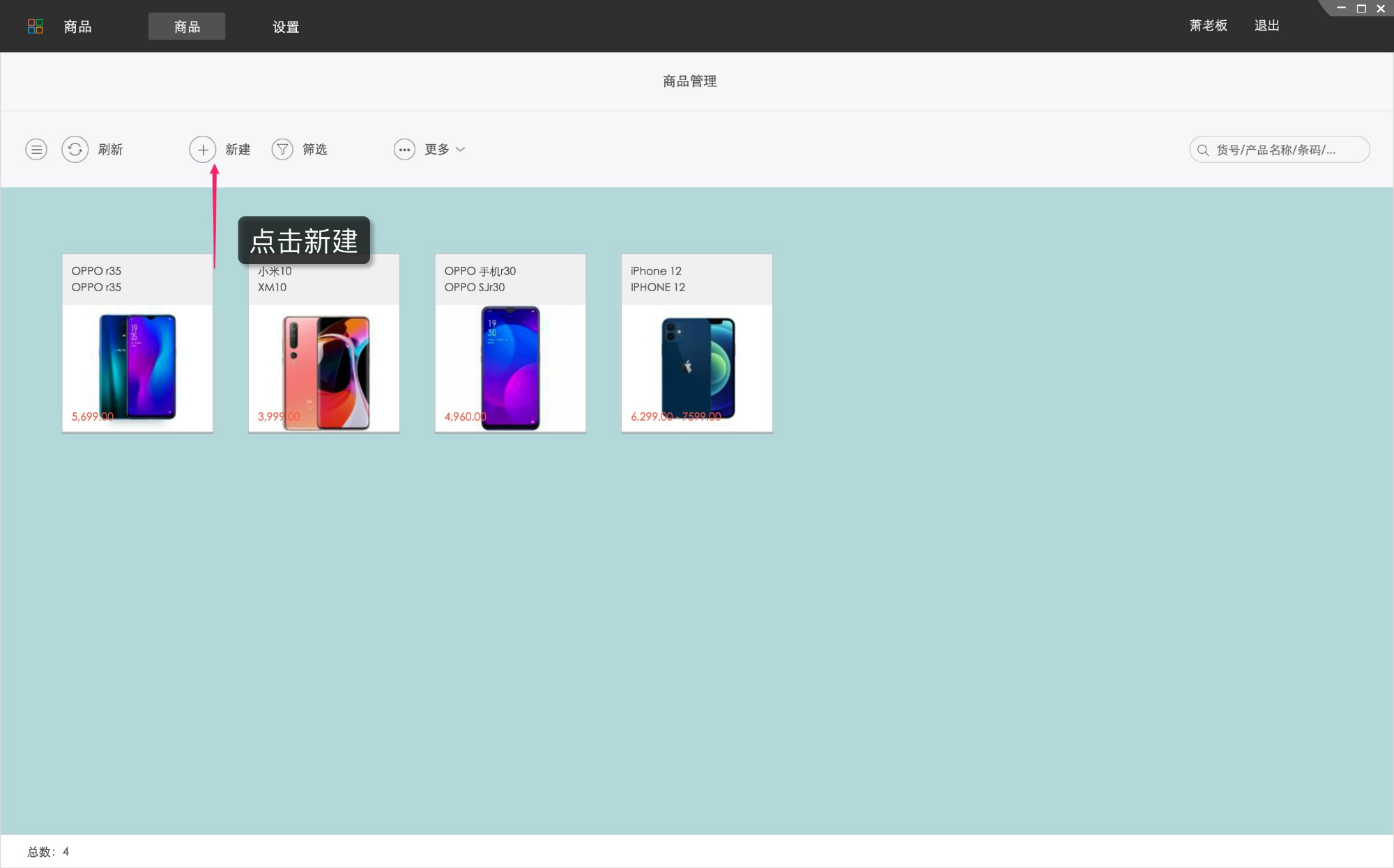This screenshot has height=868, width=1394.
Task: Maximize the application window
Action: tap(1361, 8)
